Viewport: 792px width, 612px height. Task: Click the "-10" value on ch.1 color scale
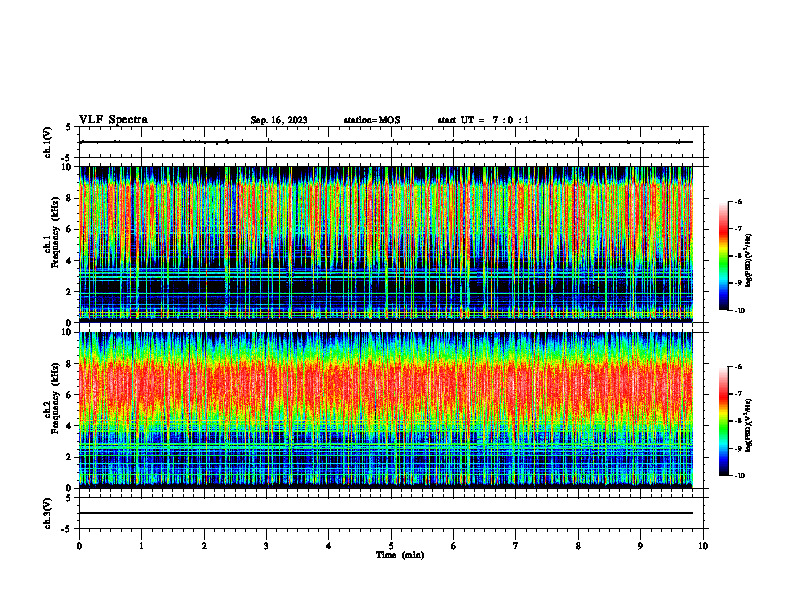tap(739, 311)
